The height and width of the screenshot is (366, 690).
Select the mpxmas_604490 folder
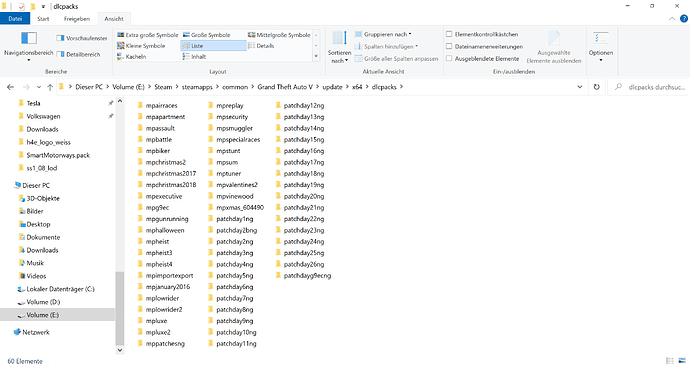click(x=236, y=208)
